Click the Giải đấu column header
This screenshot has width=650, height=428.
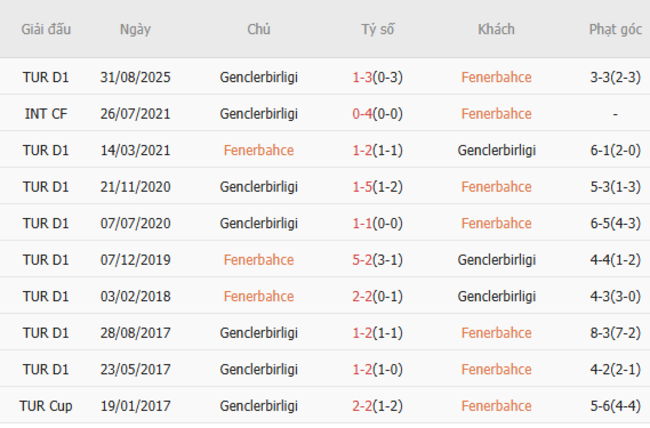pos(46,29)
